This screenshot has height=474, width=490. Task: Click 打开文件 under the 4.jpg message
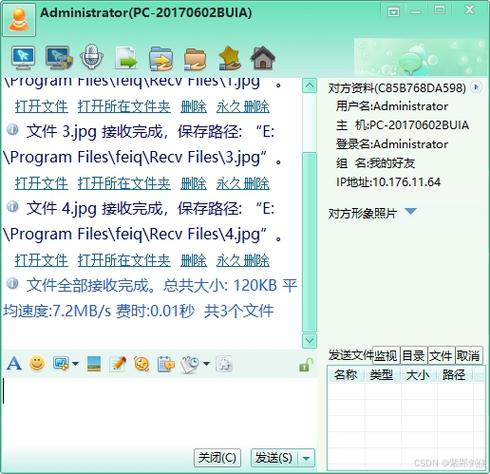point(41,260)
